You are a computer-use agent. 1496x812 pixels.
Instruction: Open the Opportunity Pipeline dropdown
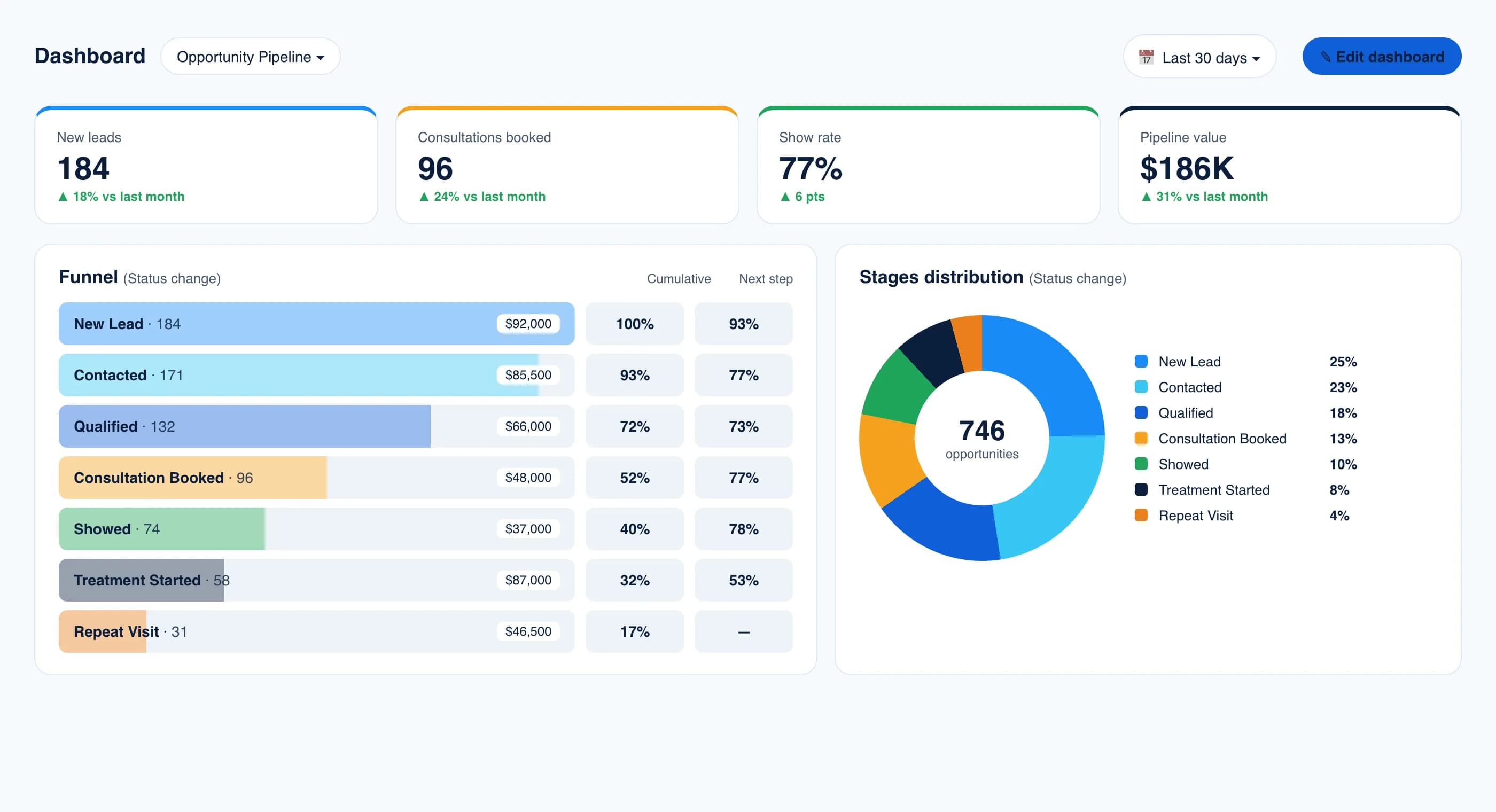(250, 57)
